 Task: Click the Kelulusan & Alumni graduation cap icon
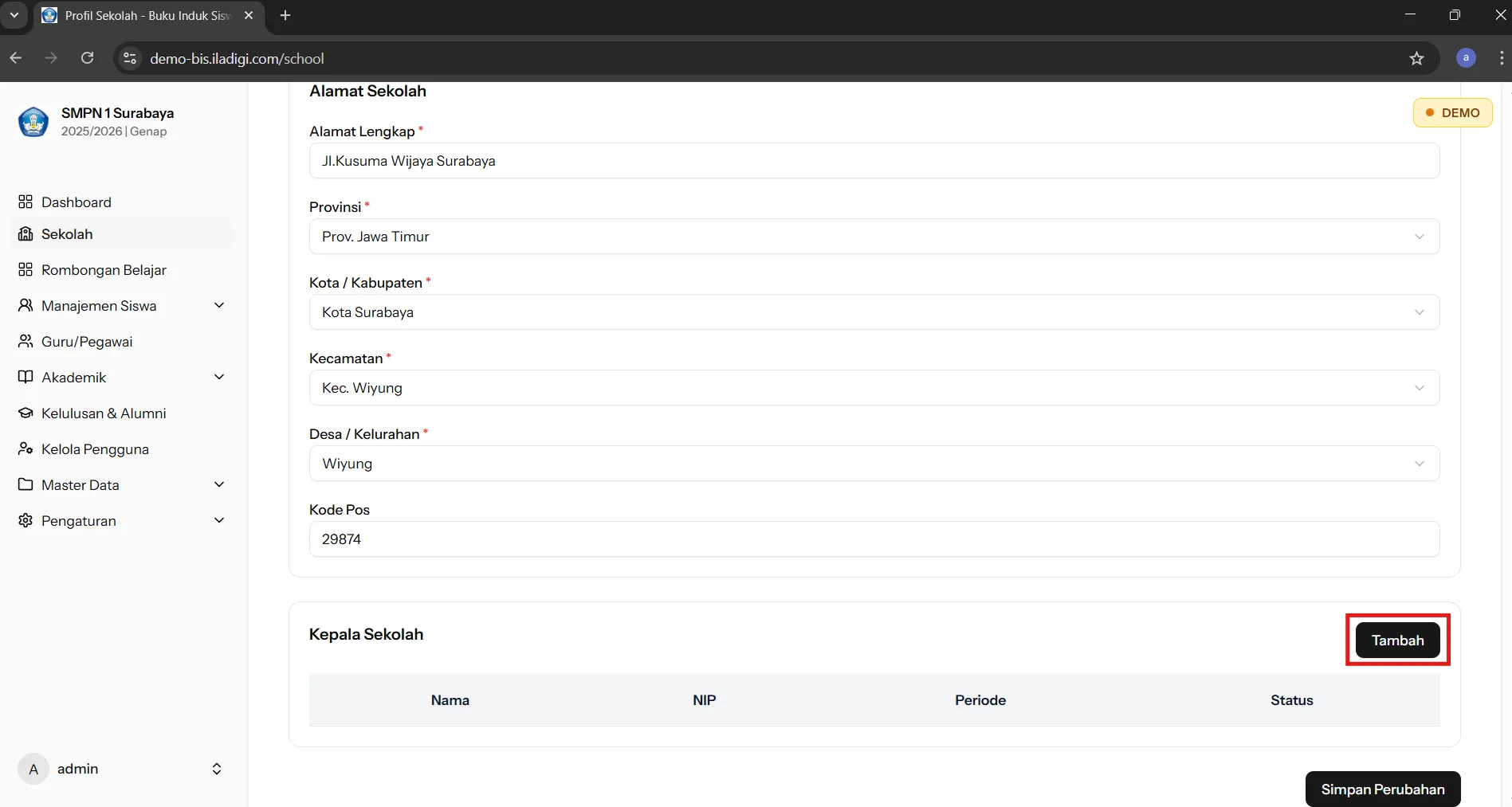(x=26, y=413)
